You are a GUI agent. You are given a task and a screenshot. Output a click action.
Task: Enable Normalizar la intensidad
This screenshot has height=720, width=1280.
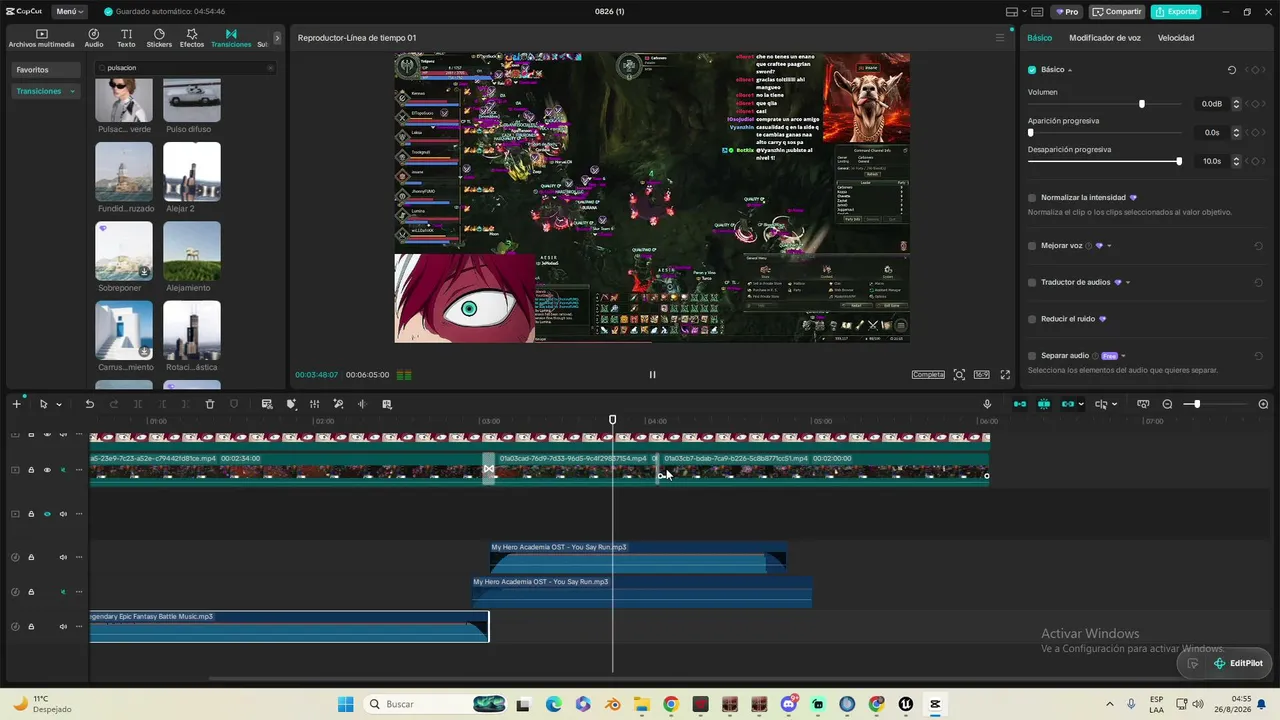(x=1032, y=198)
